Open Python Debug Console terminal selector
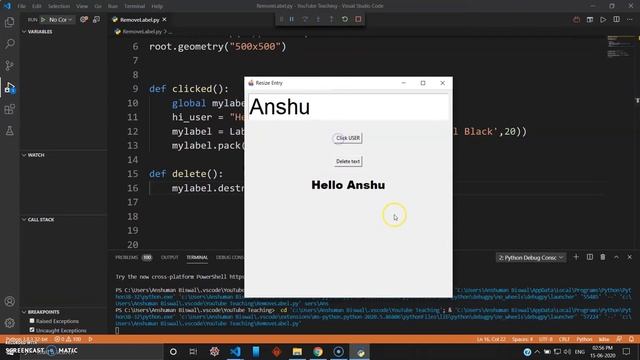This screenshot has width=640, height=360. click(531, 258)
